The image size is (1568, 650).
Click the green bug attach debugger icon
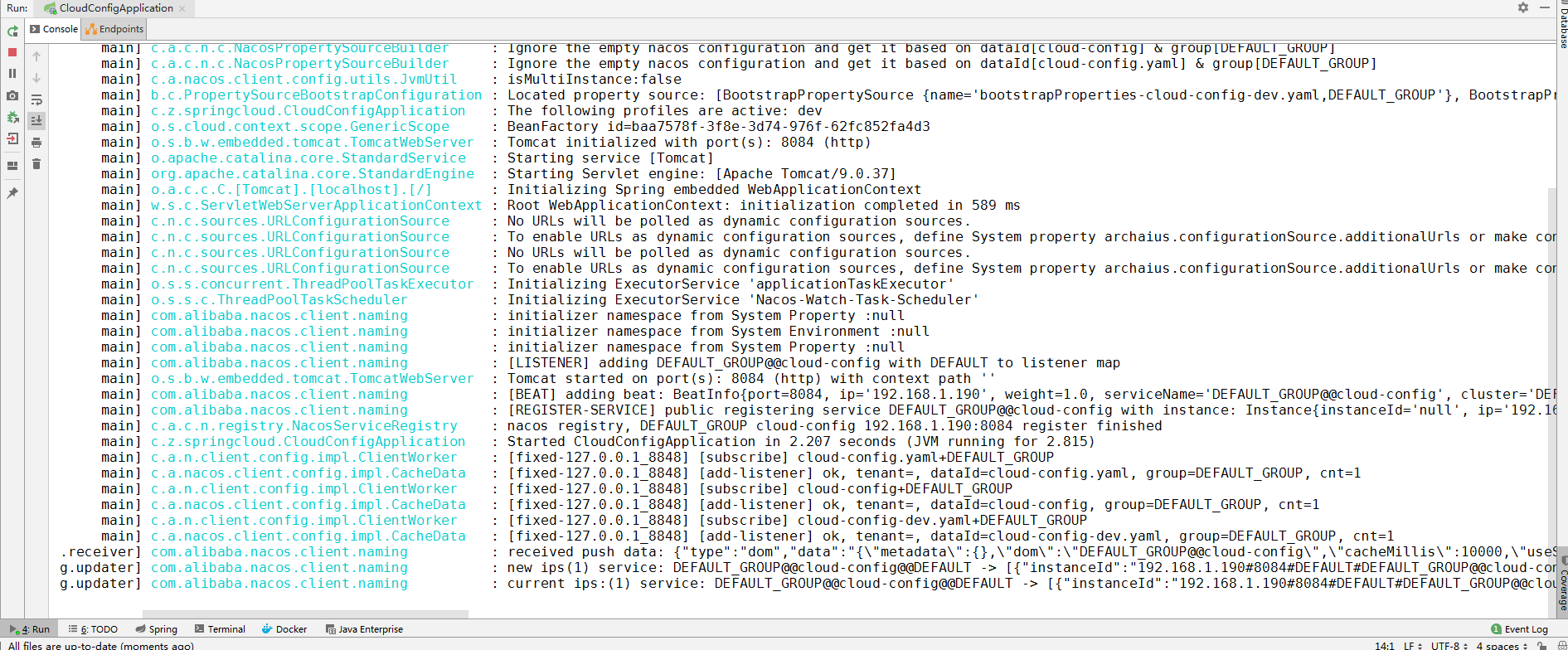[12, 118]
